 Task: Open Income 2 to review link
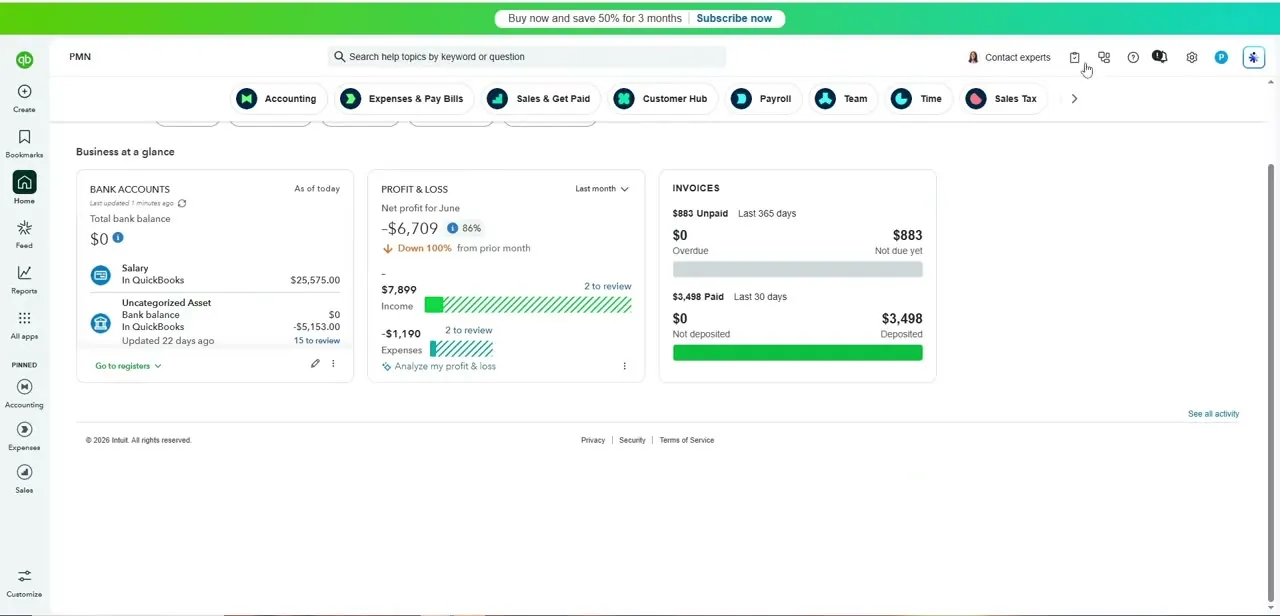608,286
